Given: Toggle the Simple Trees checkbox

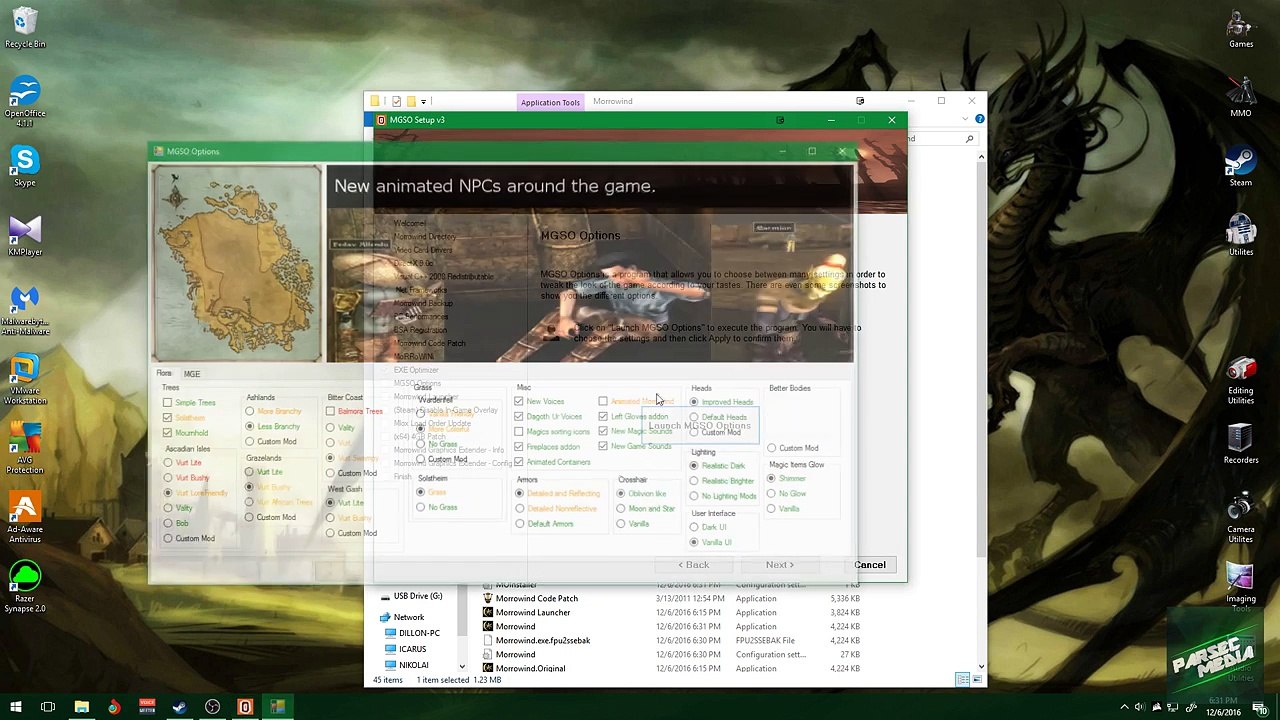Looking at the screenshot, I should pos(168,402).
